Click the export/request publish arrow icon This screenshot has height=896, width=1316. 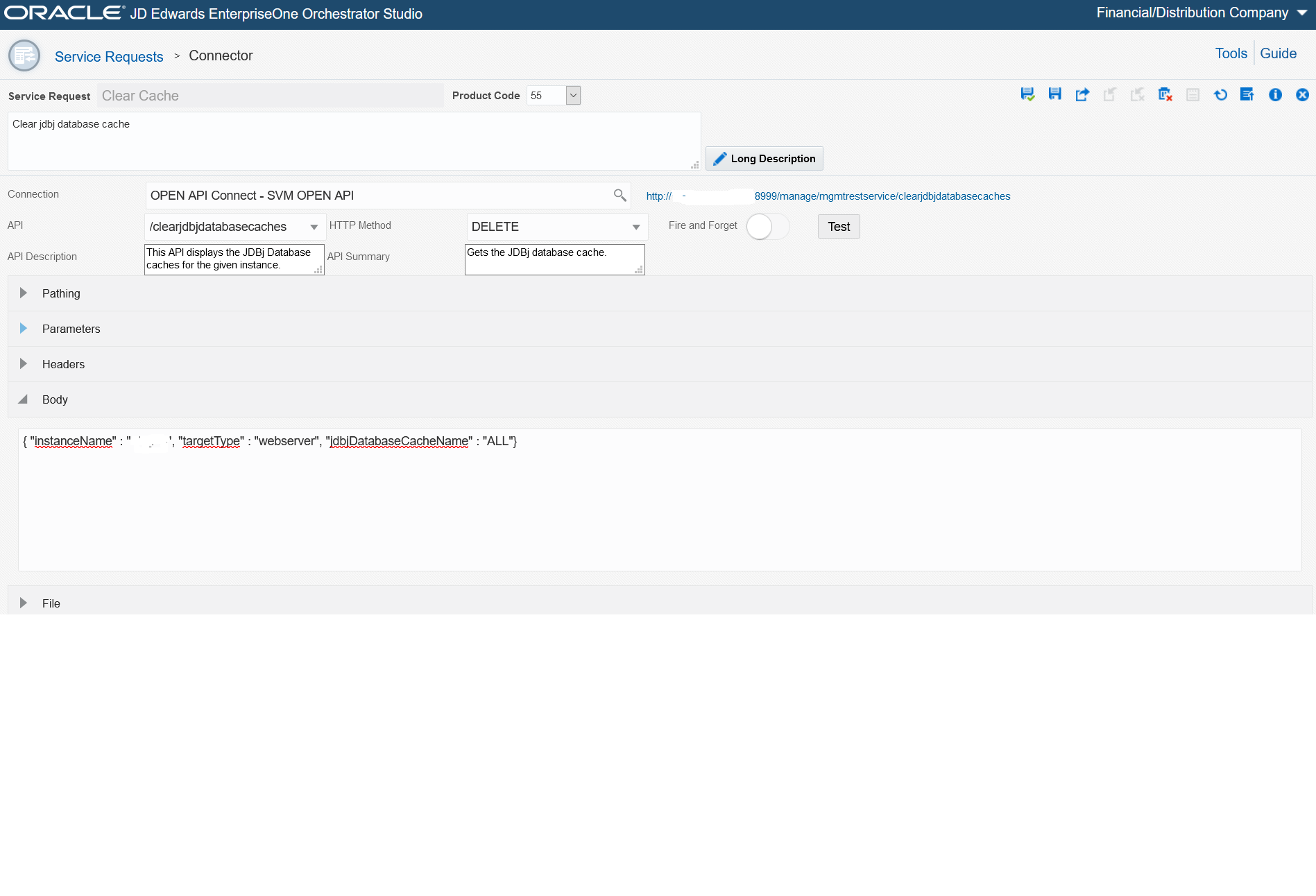coord(1082,94)
